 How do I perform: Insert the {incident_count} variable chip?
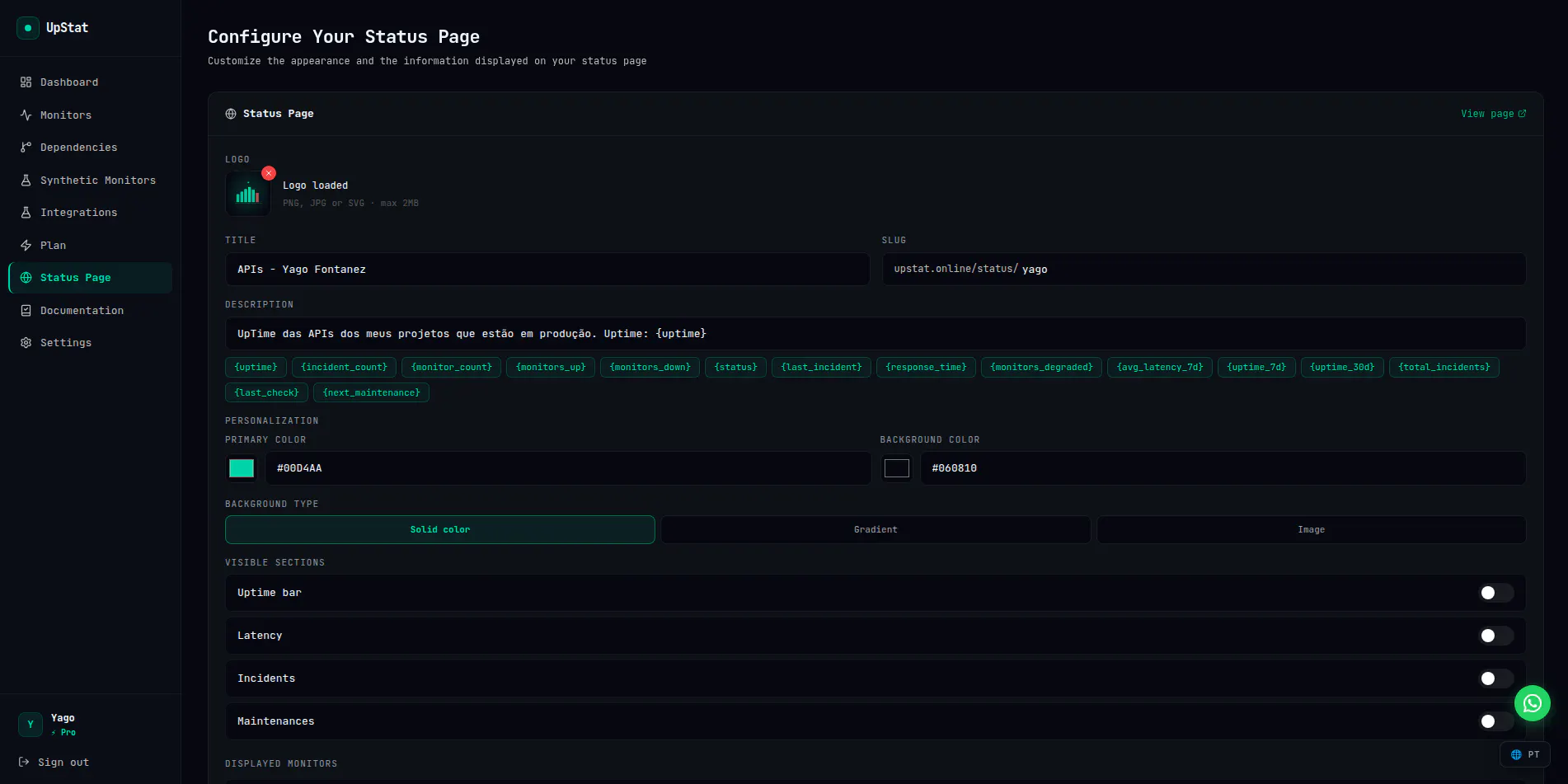pos(345,368)
